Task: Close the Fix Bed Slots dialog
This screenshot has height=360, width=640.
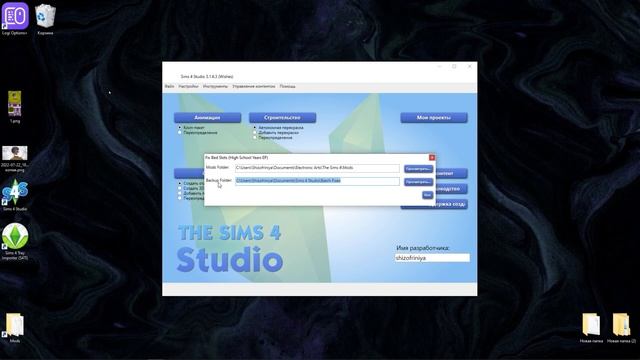Action: 432,158
